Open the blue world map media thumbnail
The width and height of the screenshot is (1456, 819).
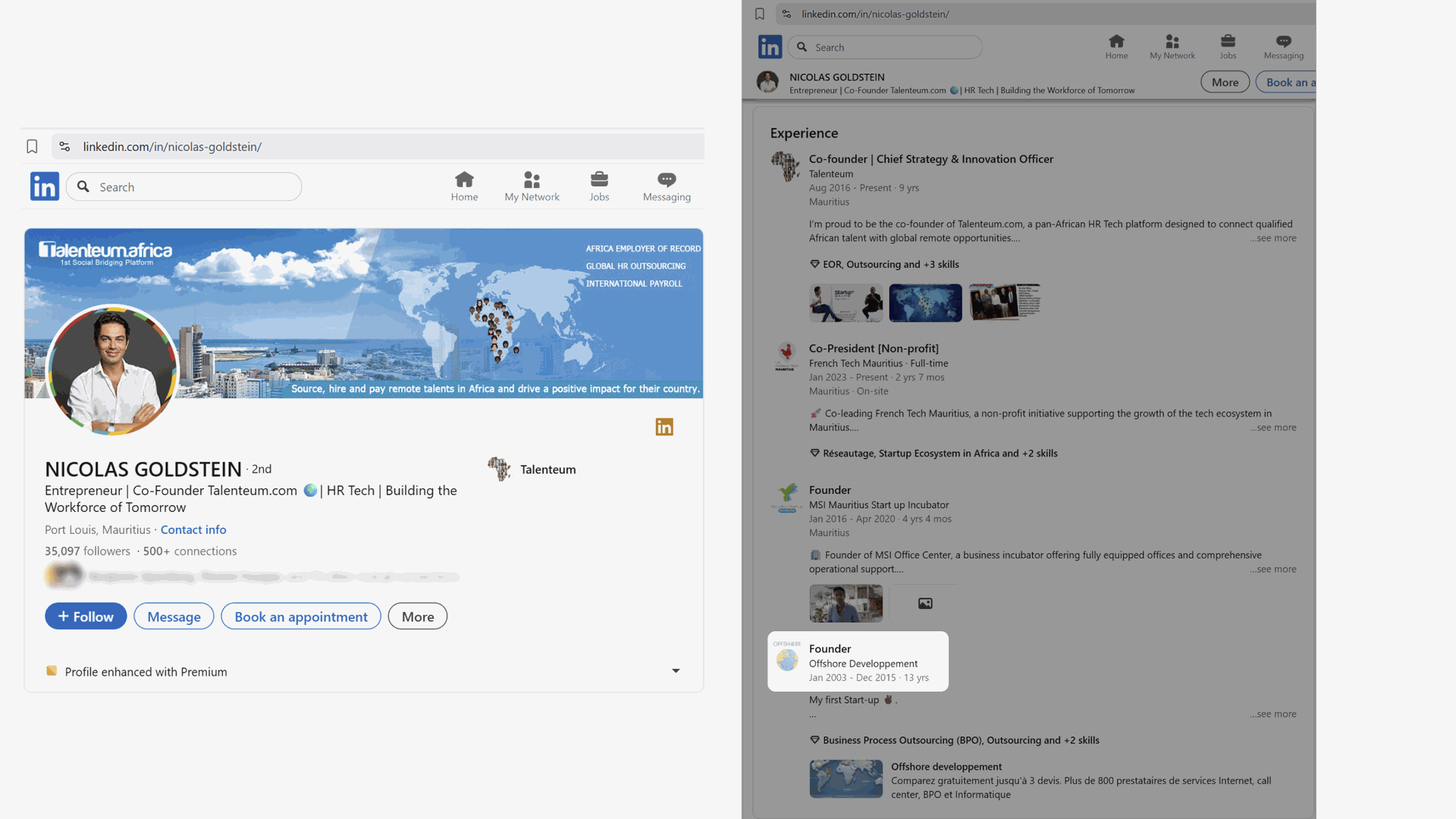(925, 303)
